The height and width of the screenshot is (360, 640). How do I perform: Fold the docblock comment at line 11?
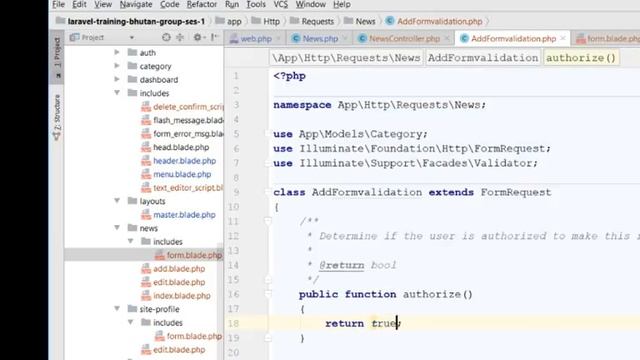(x=268, y=221)
